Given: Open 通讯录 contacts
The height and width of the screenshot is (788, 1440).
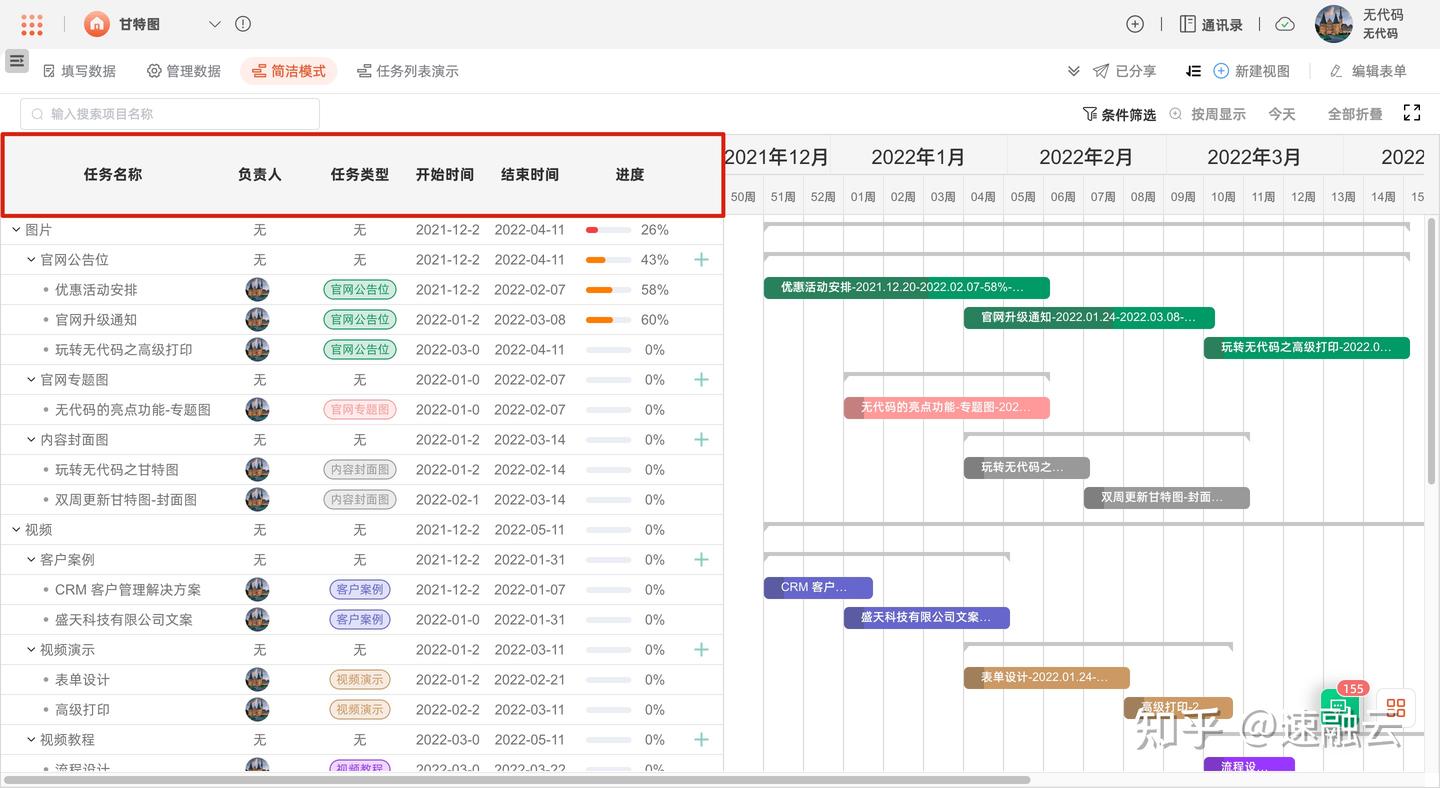Looking at the screenshot, I should 1211,24.
